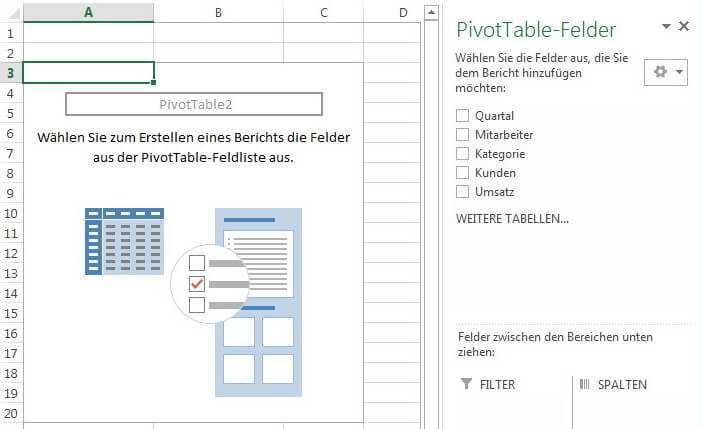Click the PivotTable2 placeholder box
This screenshot has height=429, width=702.
point(194,104)
